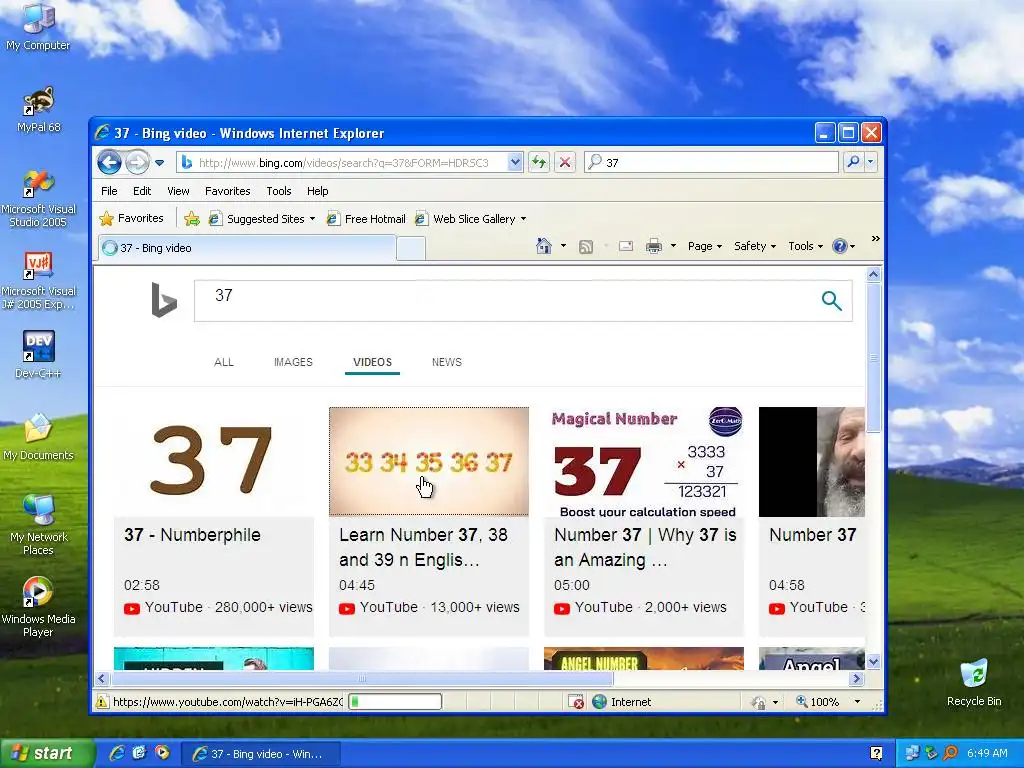Expand the address bar URL history dropdown
Viewport: 1024px width, 768px height.
click(x=515, y=163)
